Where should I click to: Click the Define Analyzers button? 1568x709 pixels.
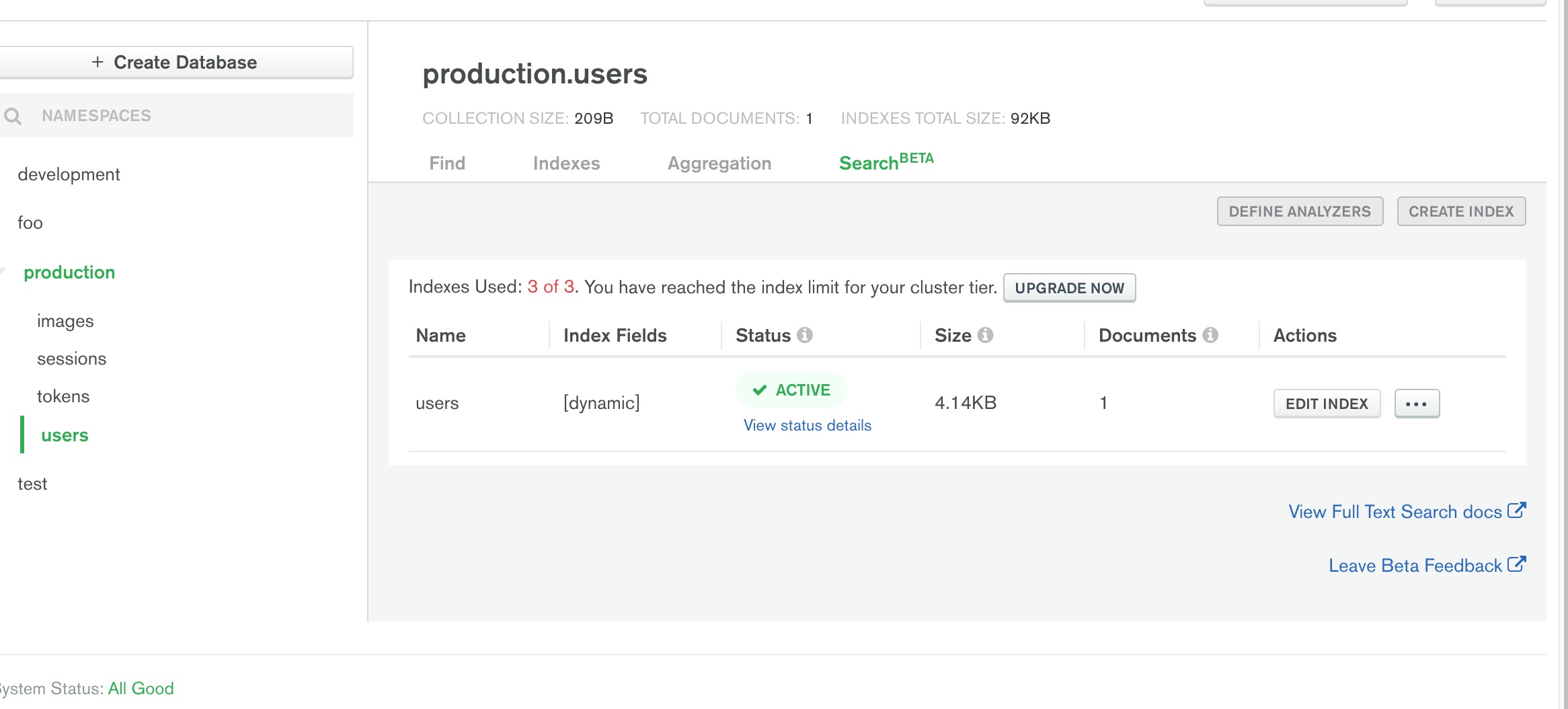[1299, 211]
